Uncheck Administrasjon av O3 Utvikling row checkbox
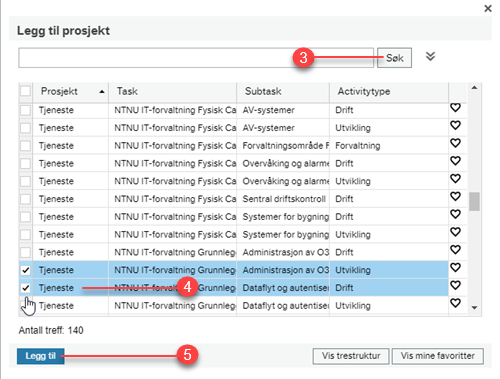Viewport: 500px width, 379px height. tap(25, 270)
